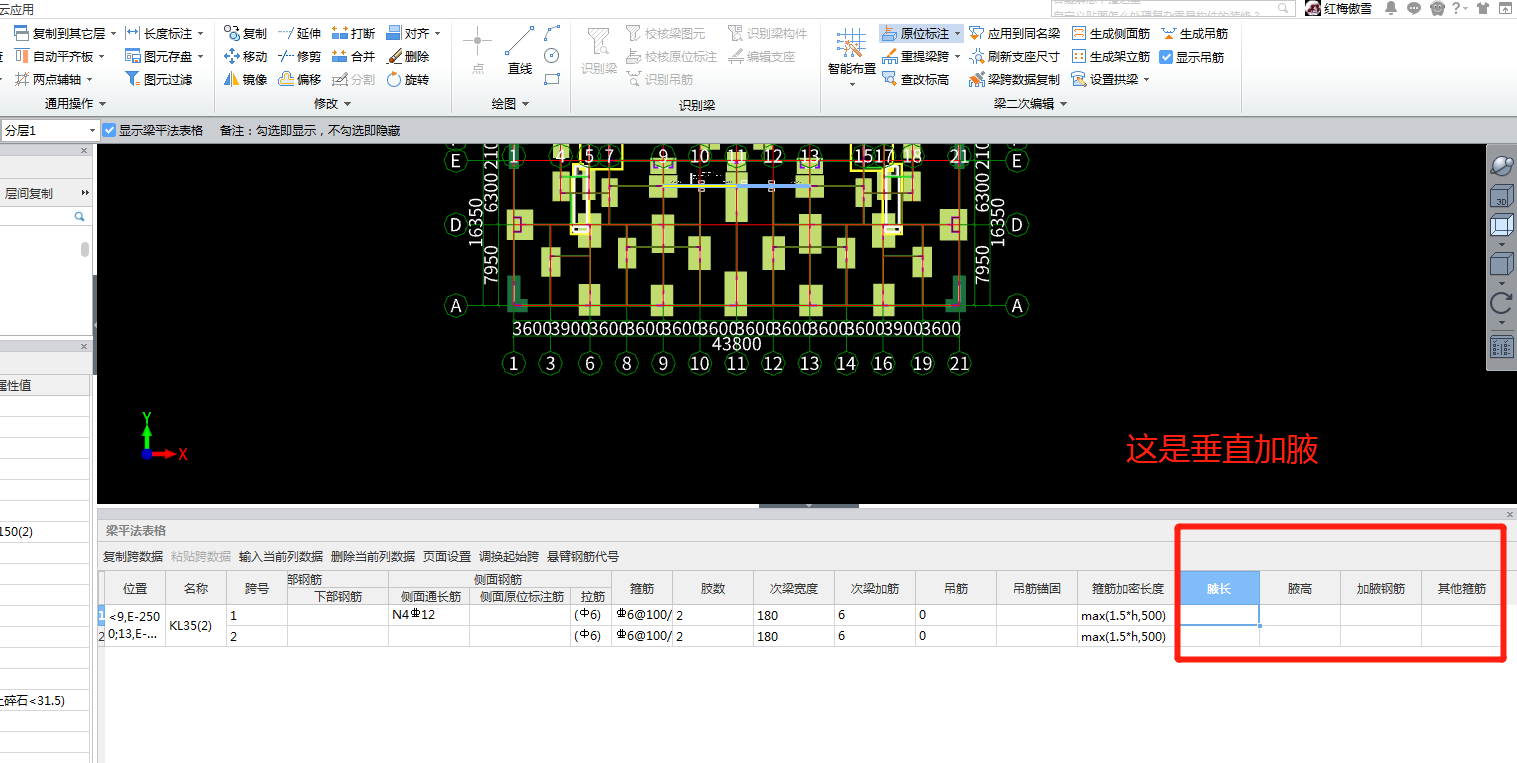
Task: Expand 智能布置 dropdown arrow
Action: 852,84
